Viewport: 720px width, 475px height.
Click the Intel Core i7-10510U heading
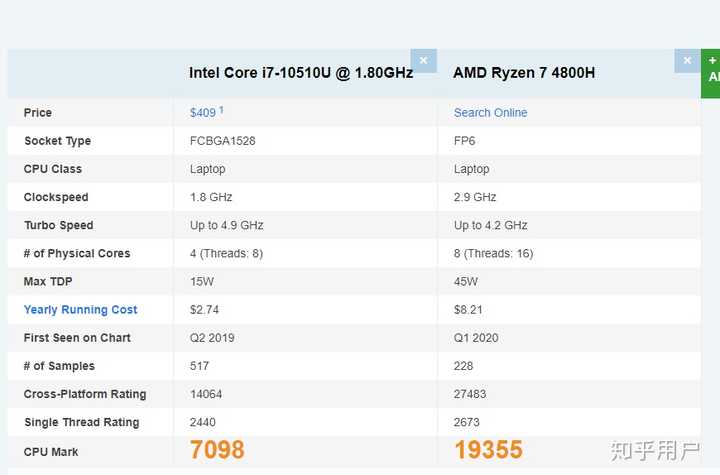pos(301,73)
